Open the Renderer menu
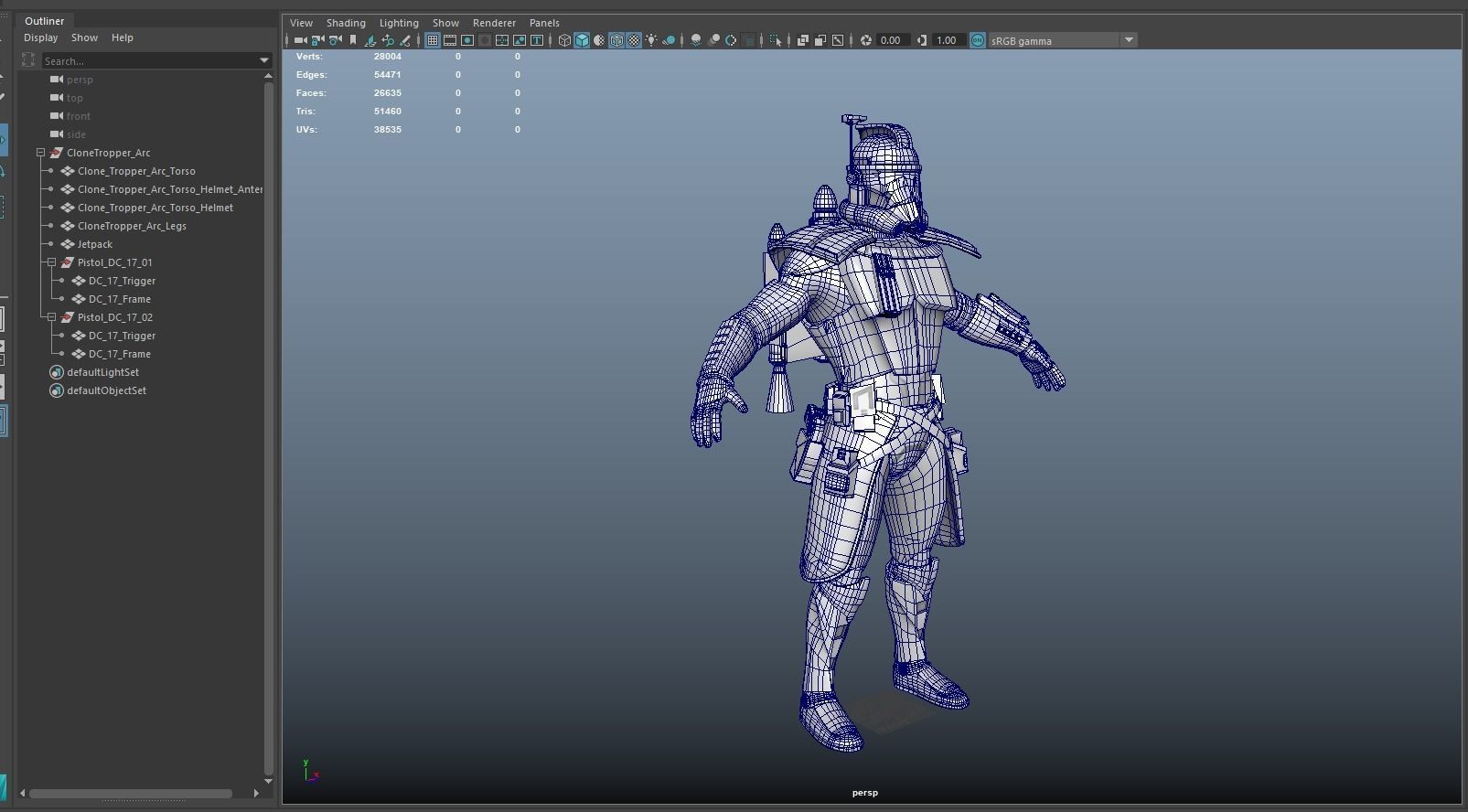Viewport: 1468px width, 812px height. (494, 23)
